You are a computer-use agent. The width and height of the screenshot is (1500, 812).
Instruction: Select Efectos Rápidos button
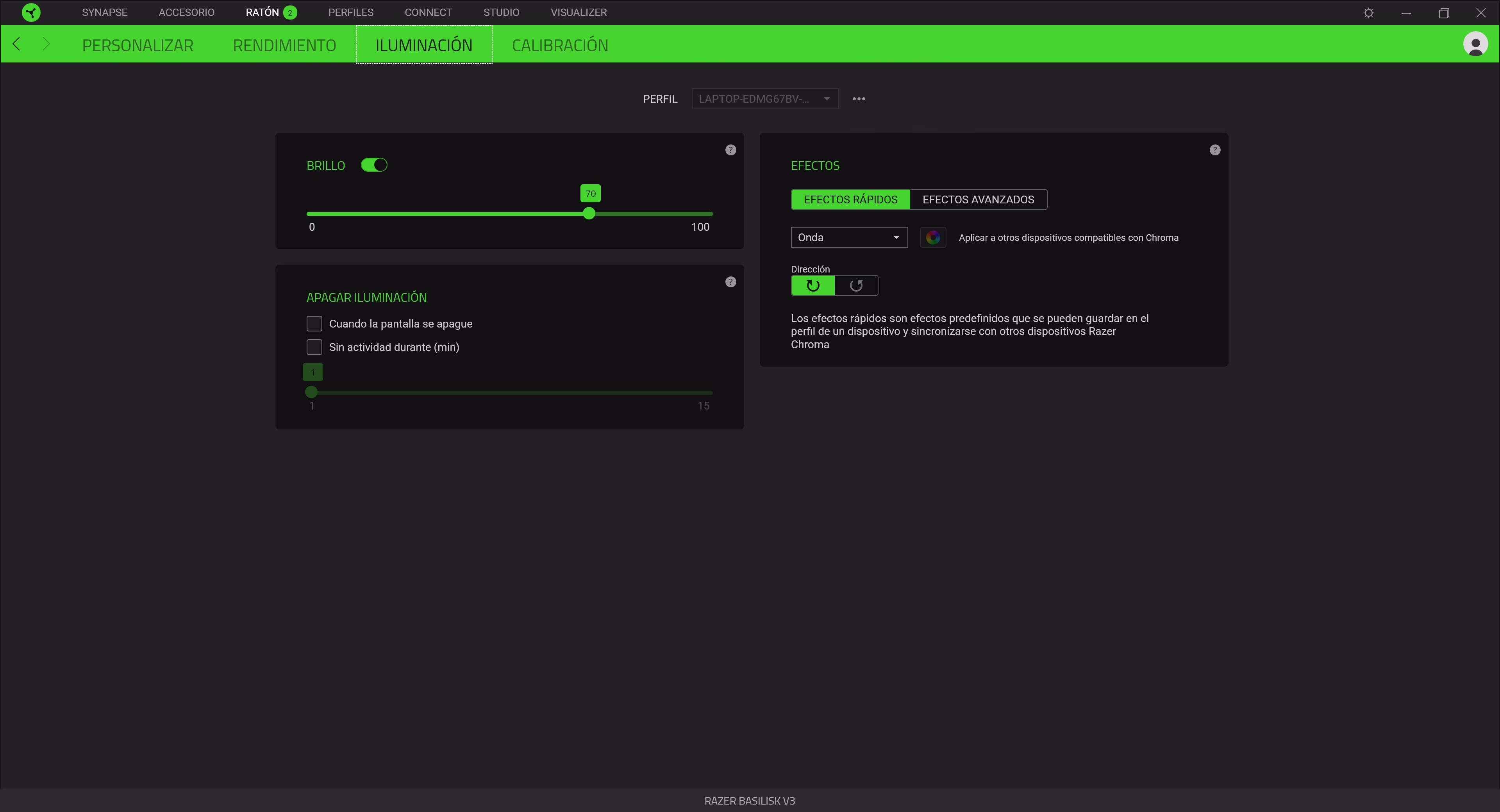tap(851, 199)
